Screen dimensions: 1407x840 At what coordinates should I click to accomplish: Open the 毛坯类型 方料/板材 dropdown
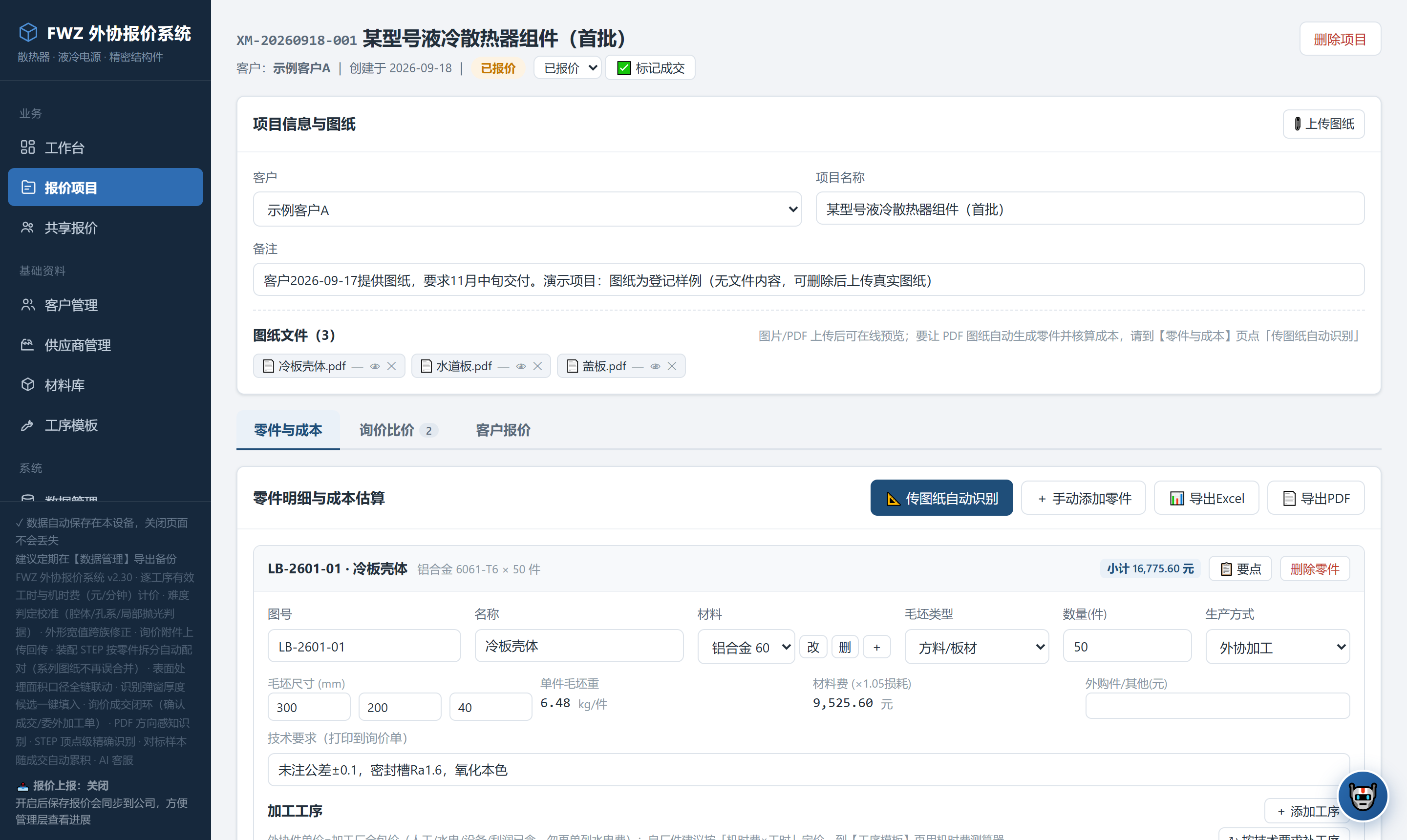977,647
